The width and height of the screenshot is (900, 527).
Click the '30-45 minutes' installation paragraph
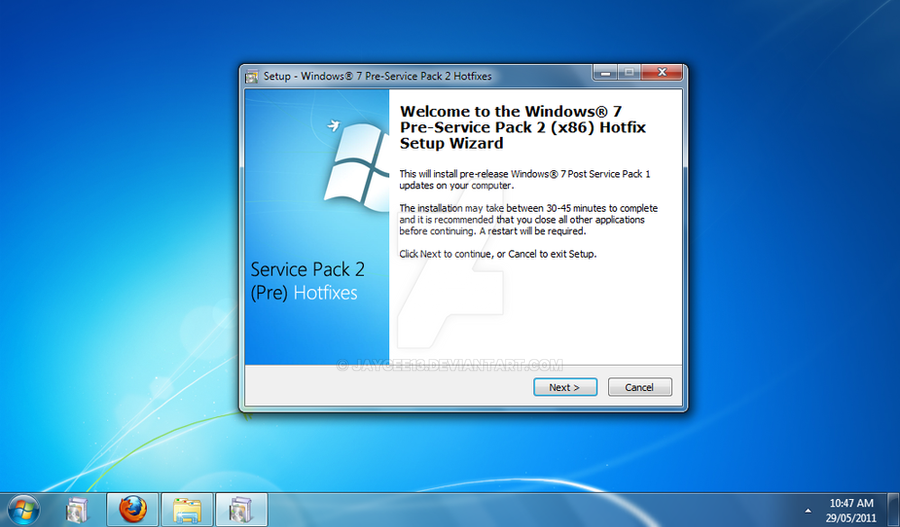[x=529, y=219]
